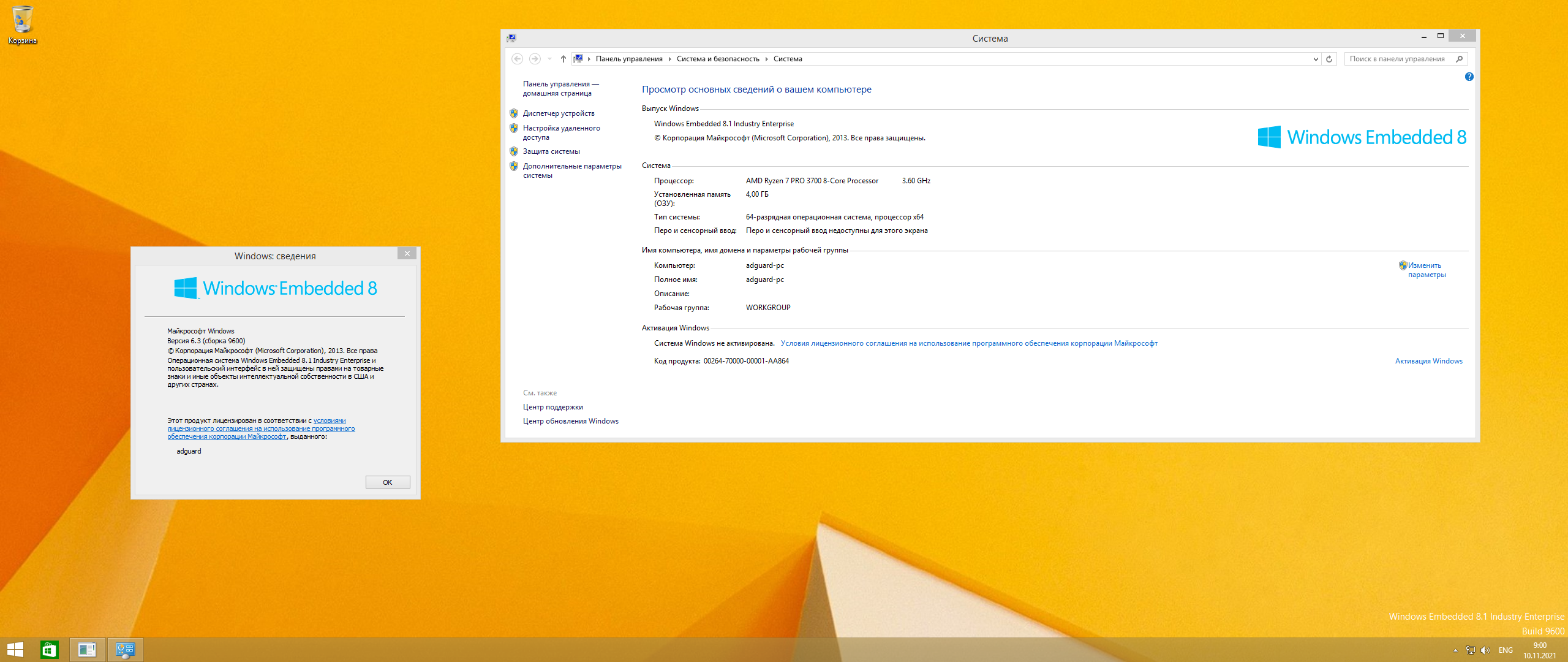Click the search magnifier icon
Image resolution: width=1568 pixels, height=662 pixels.
coord(1460,59)
